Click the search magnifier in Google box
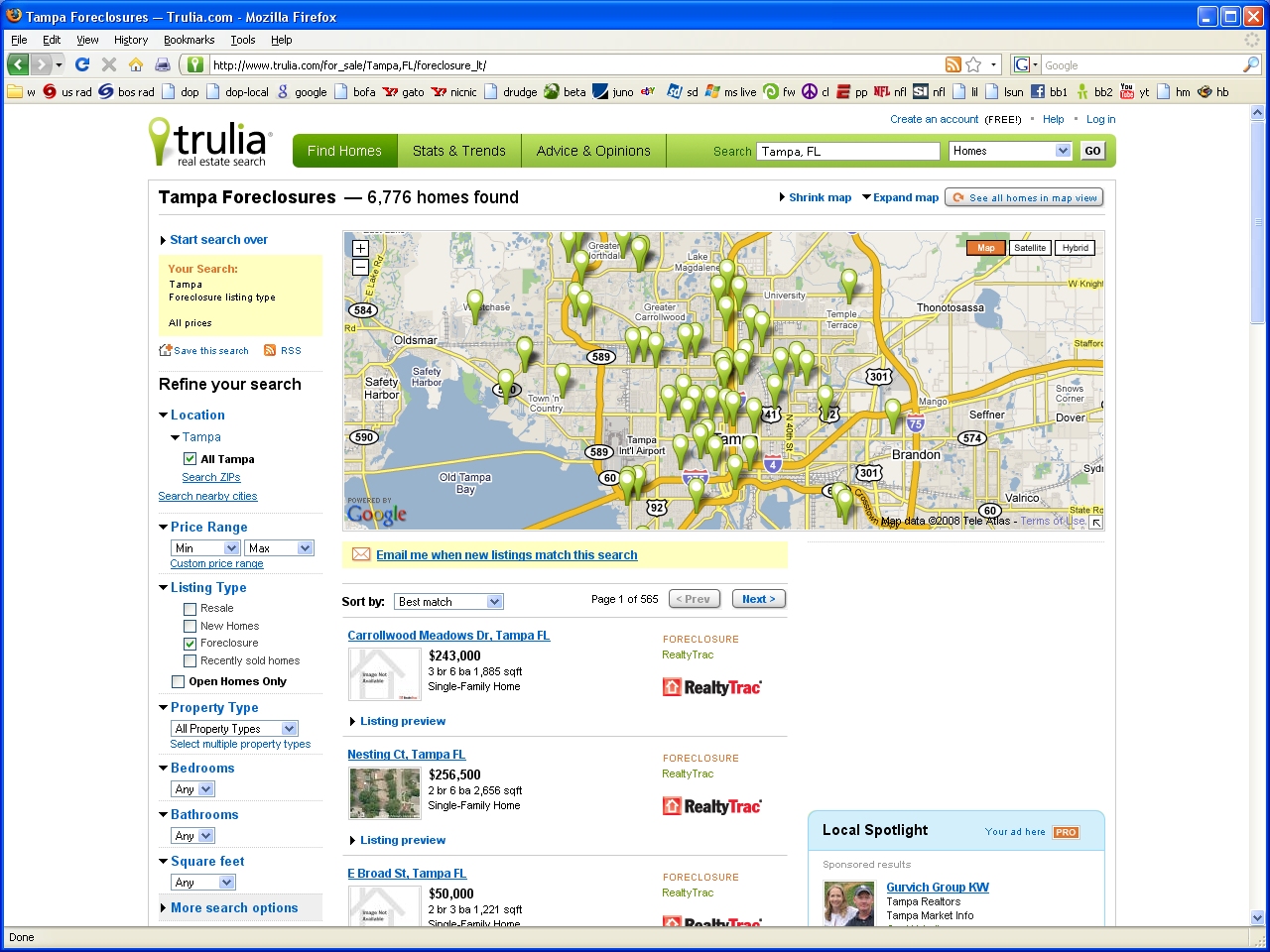The image size is (1270, 952). [x=1251, y=64]
